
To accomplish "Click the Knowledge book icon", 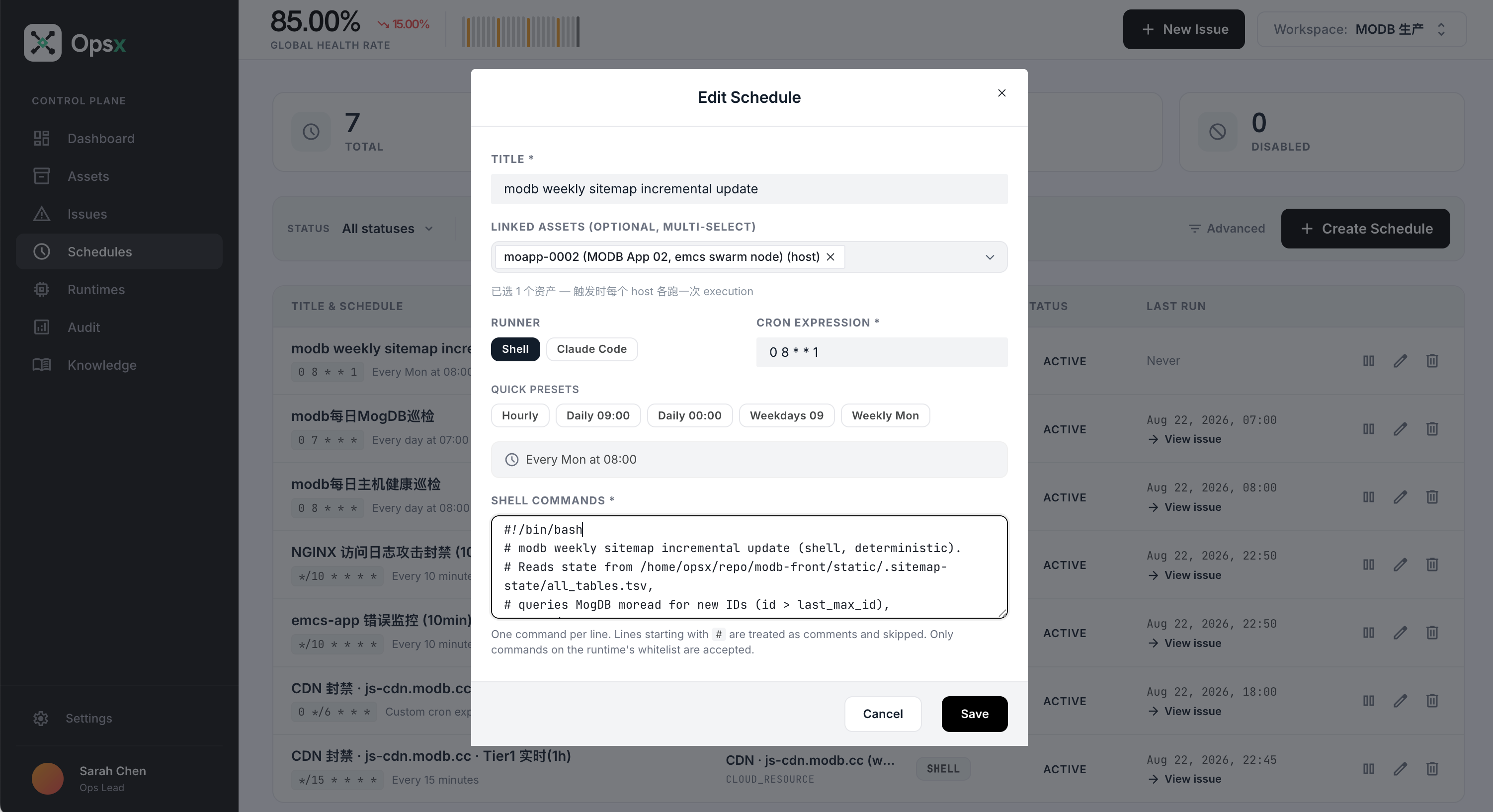I will (x=42, y=365).
